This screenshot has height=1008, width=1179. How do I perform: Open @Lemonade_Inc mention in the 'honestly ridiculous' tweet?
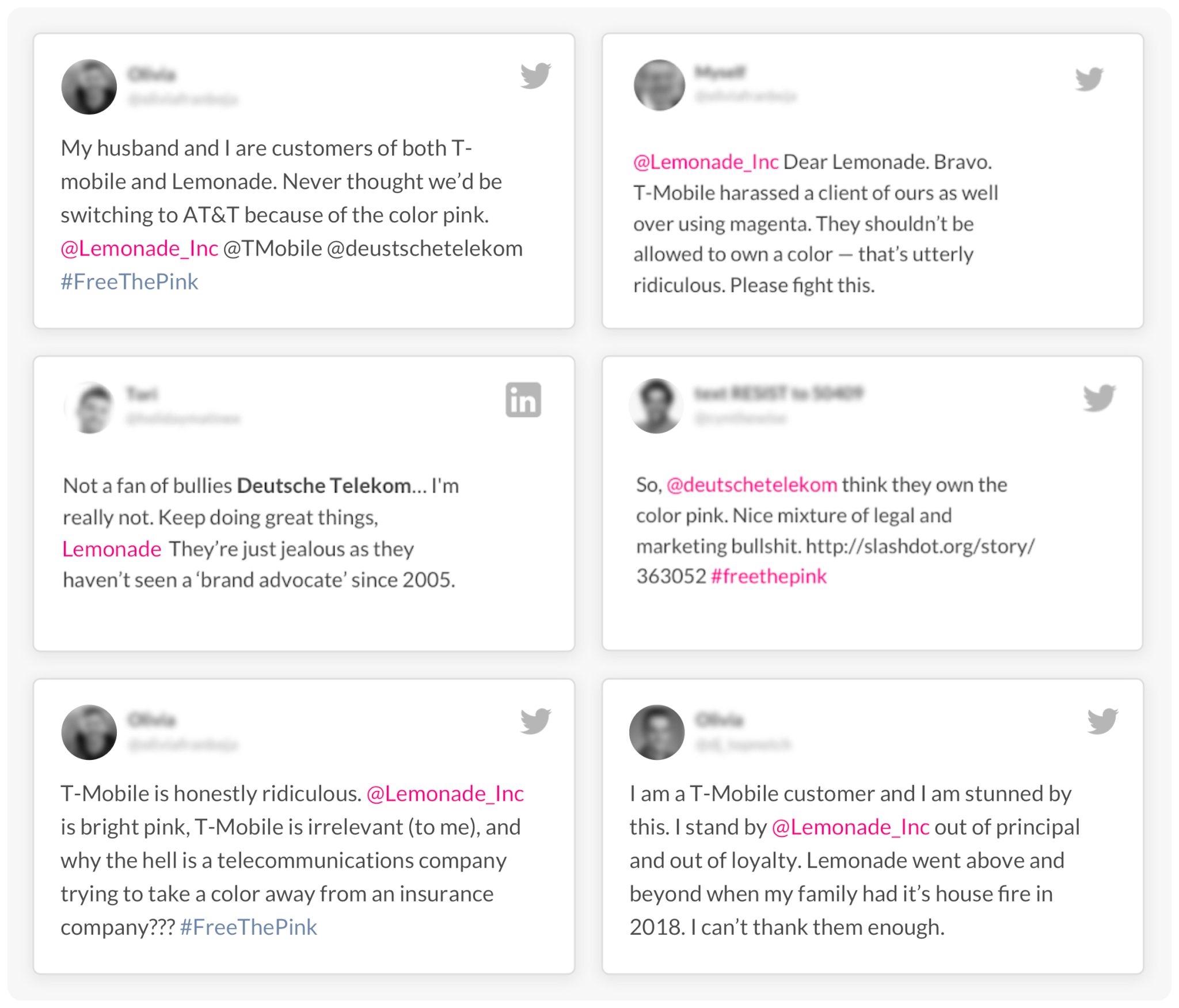(445, 793)
